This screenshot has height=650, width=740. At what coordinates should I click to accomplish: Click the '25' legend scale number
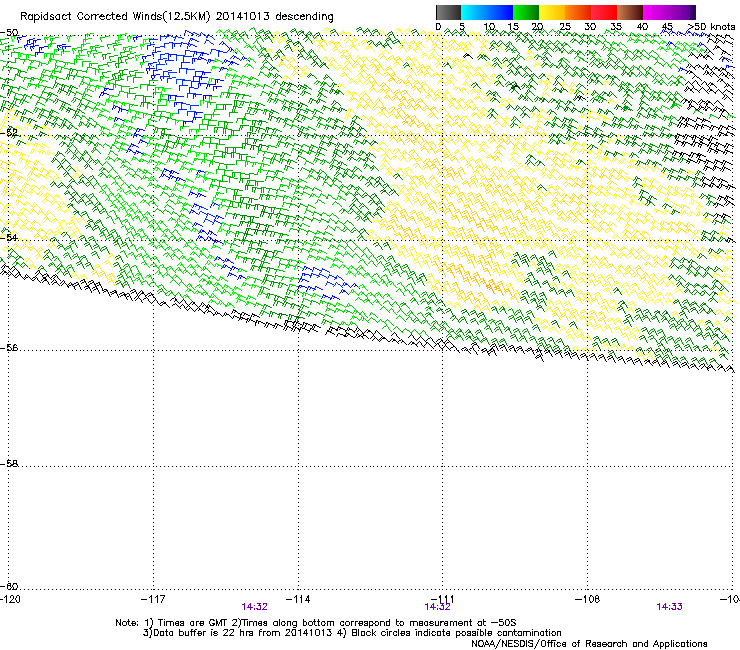click(x=565, y=27)
